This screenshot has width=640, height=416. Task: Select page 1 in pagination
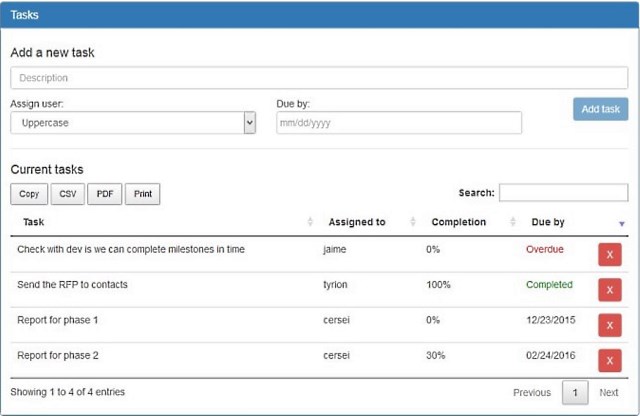575,392
